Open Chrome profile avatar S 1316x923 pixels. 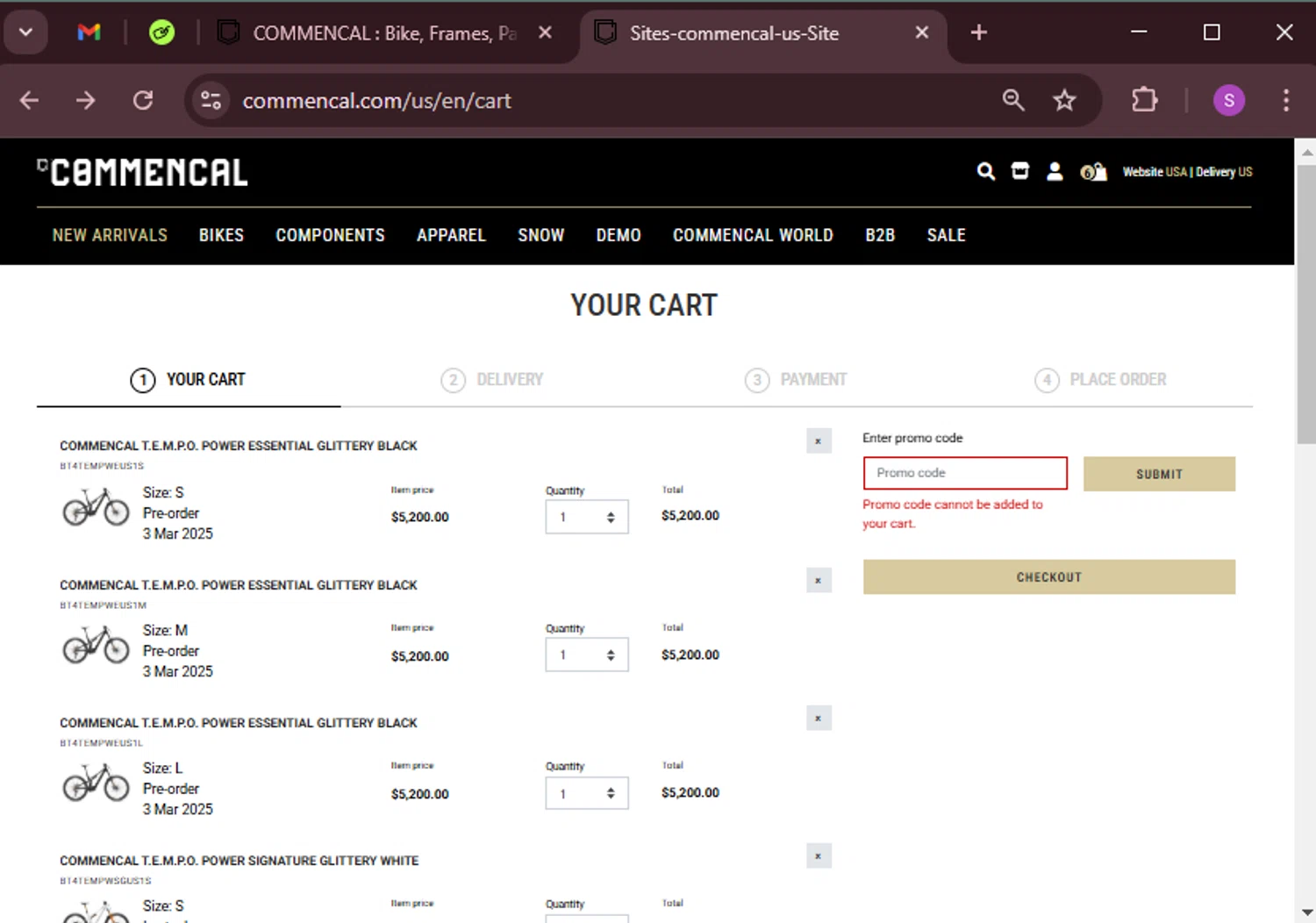pos(1228,101)
